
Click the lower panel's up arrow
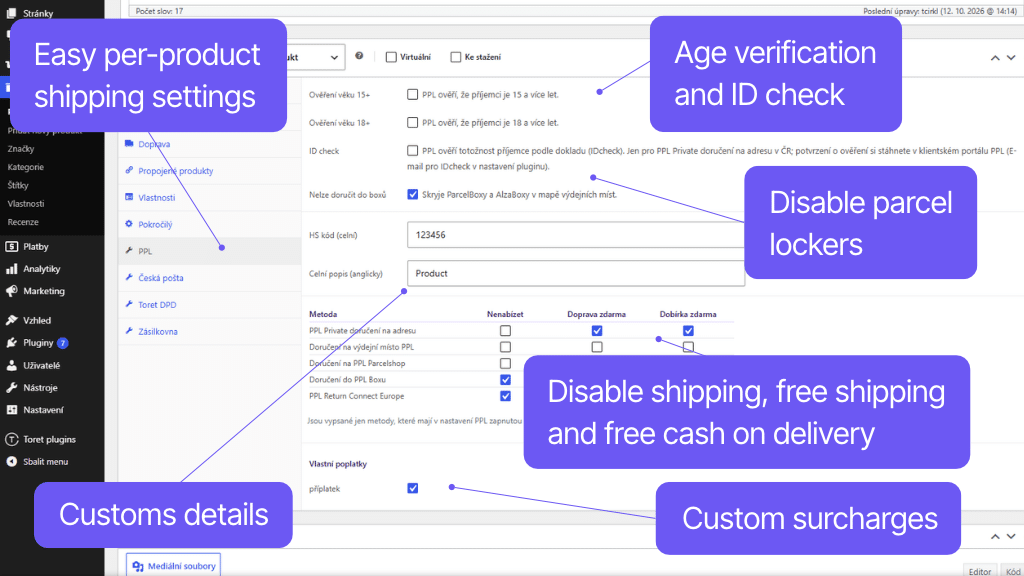point(995,536)
